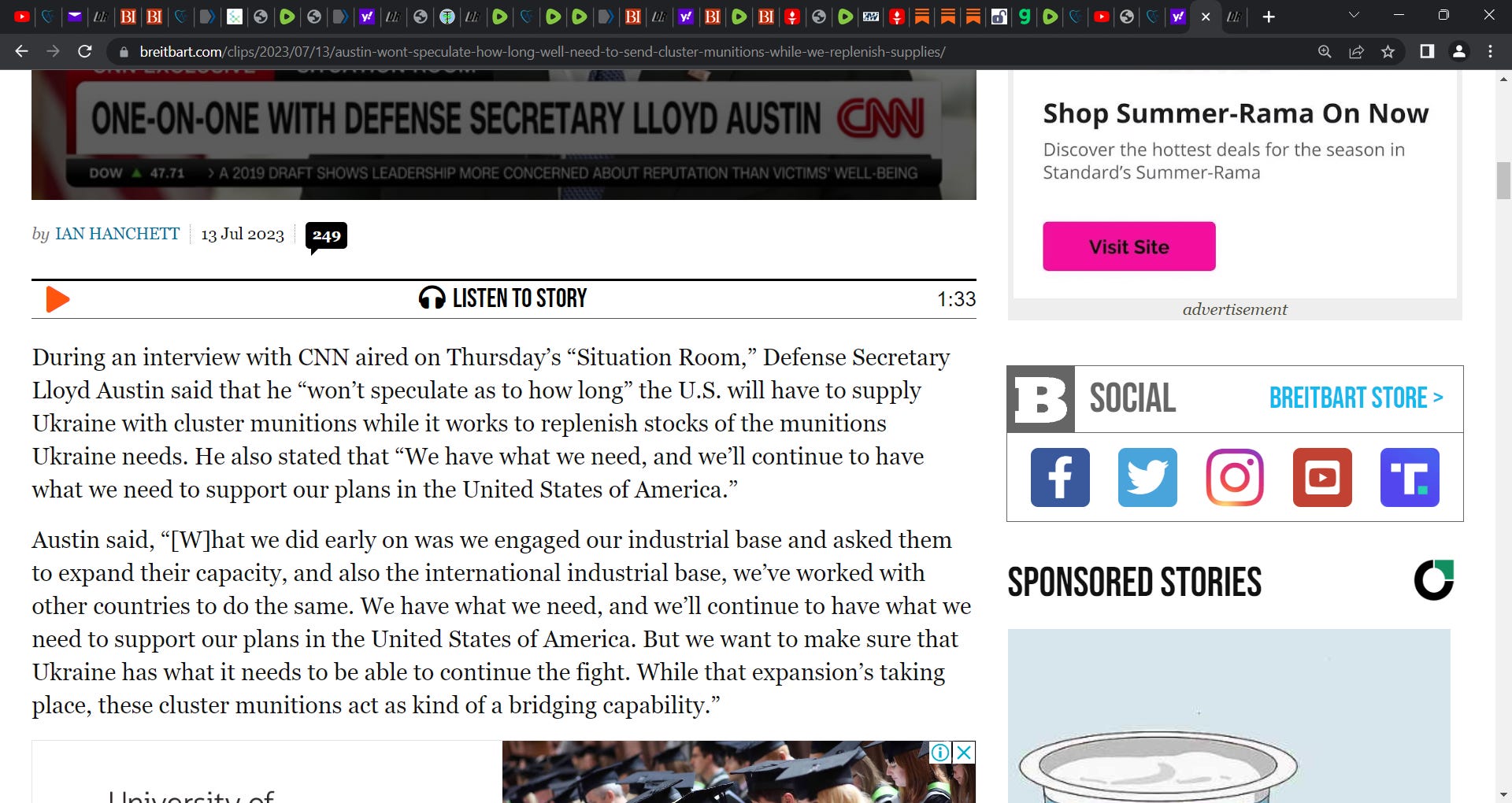Viewport: 1512px width, 803px height.
Task: Switch to the tab with open padlock favicon
Action: (999, 17)
